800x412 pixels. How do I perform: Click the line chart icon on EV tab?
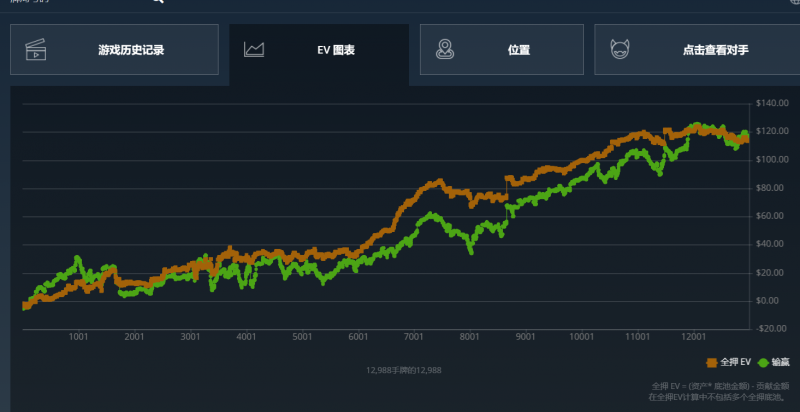pyautogui.click(x=254, y=49)
